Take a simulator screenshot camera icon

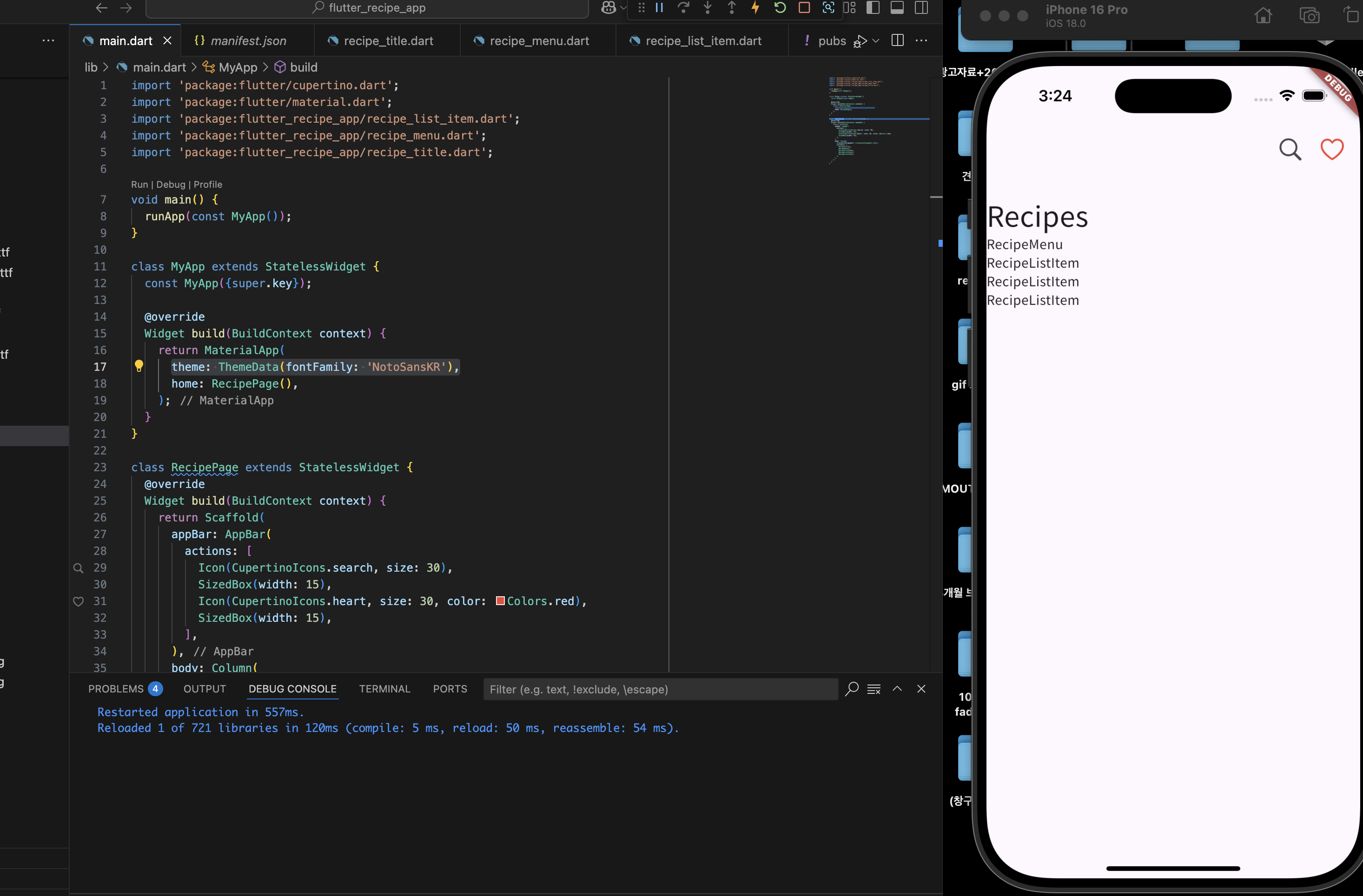(1309, 15)
